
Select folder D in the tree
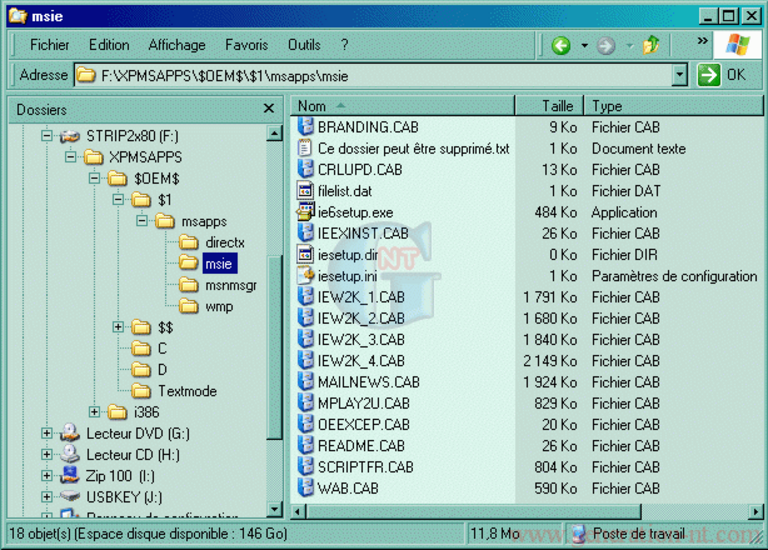[162, 370]
